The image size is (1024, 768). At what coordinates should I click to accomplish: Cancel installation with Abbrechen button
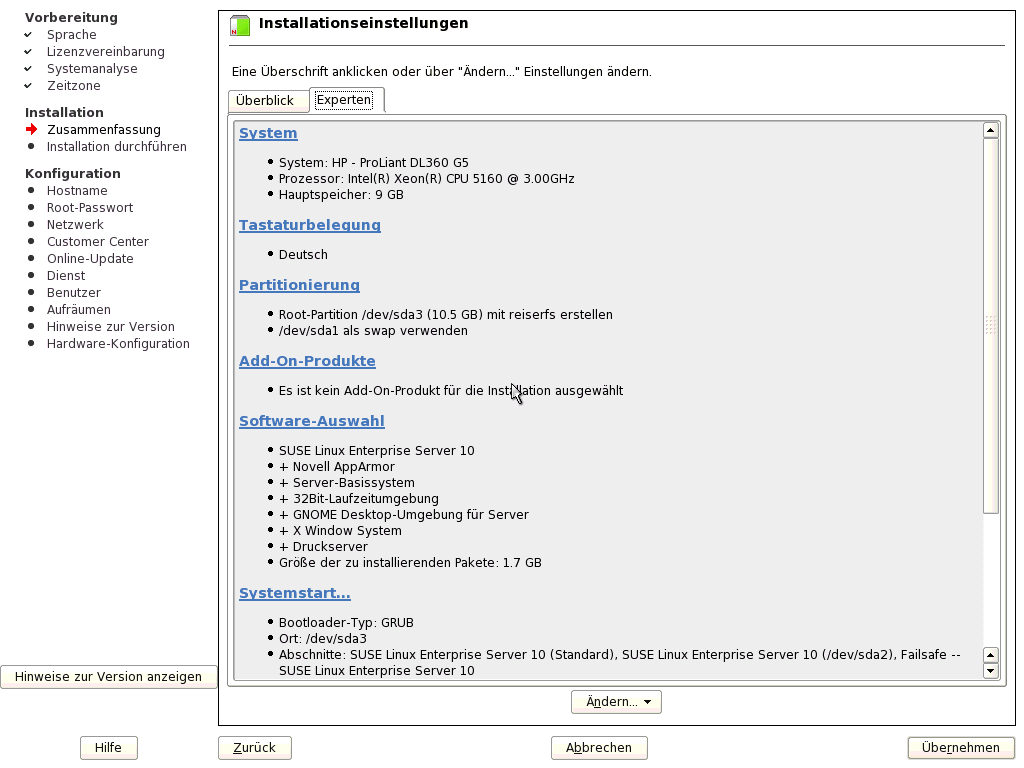pyautogui.click(x=599, y=748)
